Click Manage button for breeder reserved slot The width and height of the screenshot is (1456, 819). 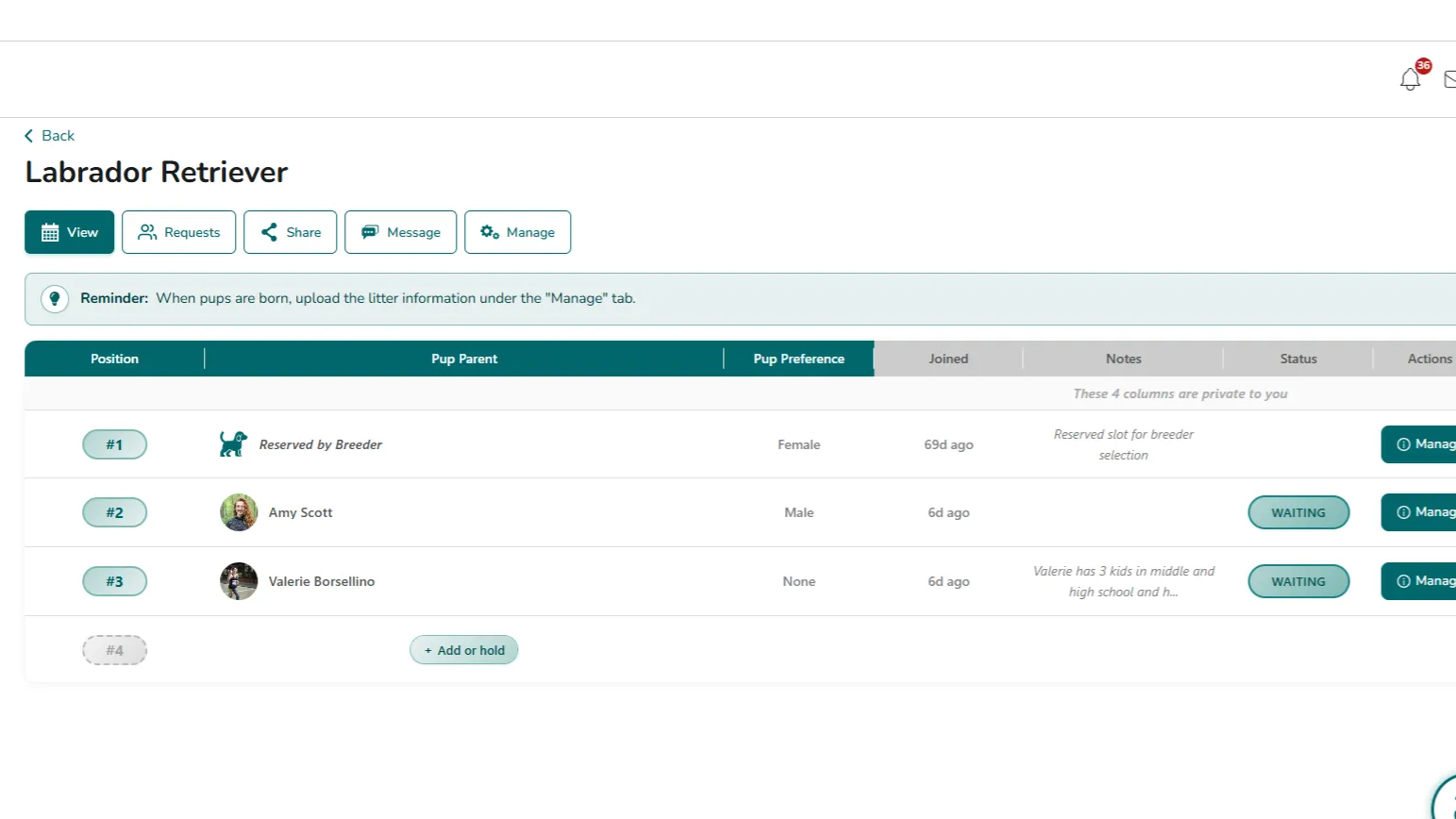pyautogui.click(x=1422, y=444)
